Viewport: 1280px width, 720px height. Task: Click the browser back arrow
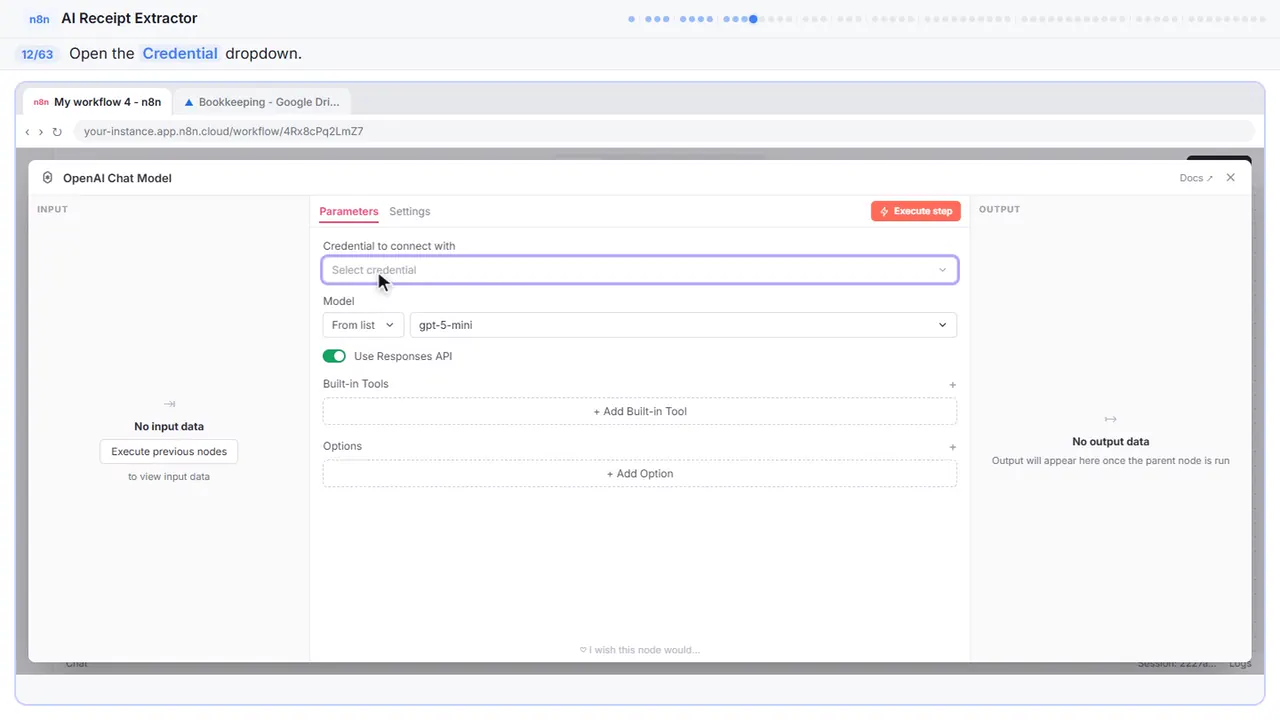coord(27,131)
